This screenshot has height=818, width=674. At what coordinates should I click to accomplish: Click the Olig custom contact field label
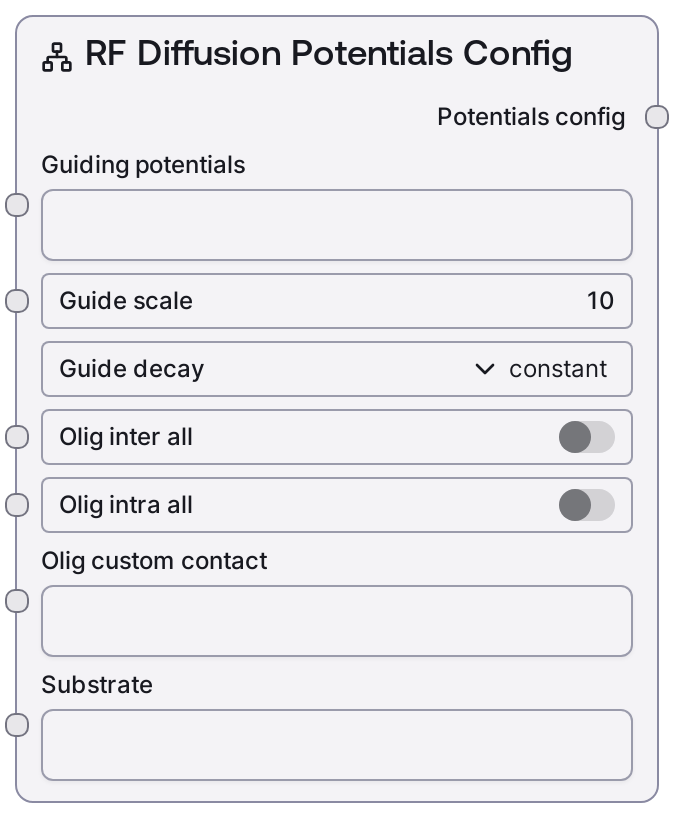click(x=154, y=561)
